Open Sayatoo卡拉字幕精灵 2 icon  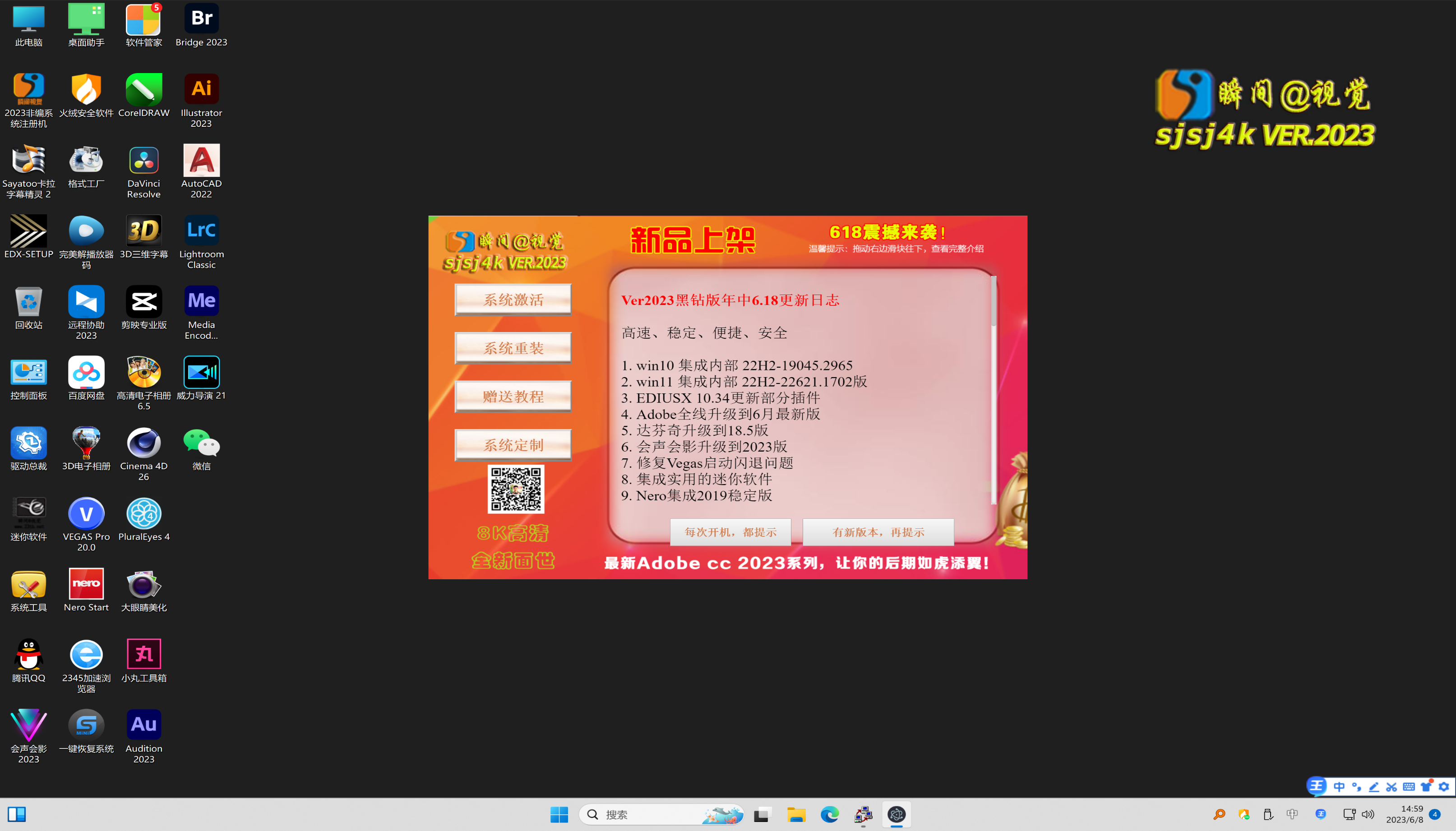point(28,171)
